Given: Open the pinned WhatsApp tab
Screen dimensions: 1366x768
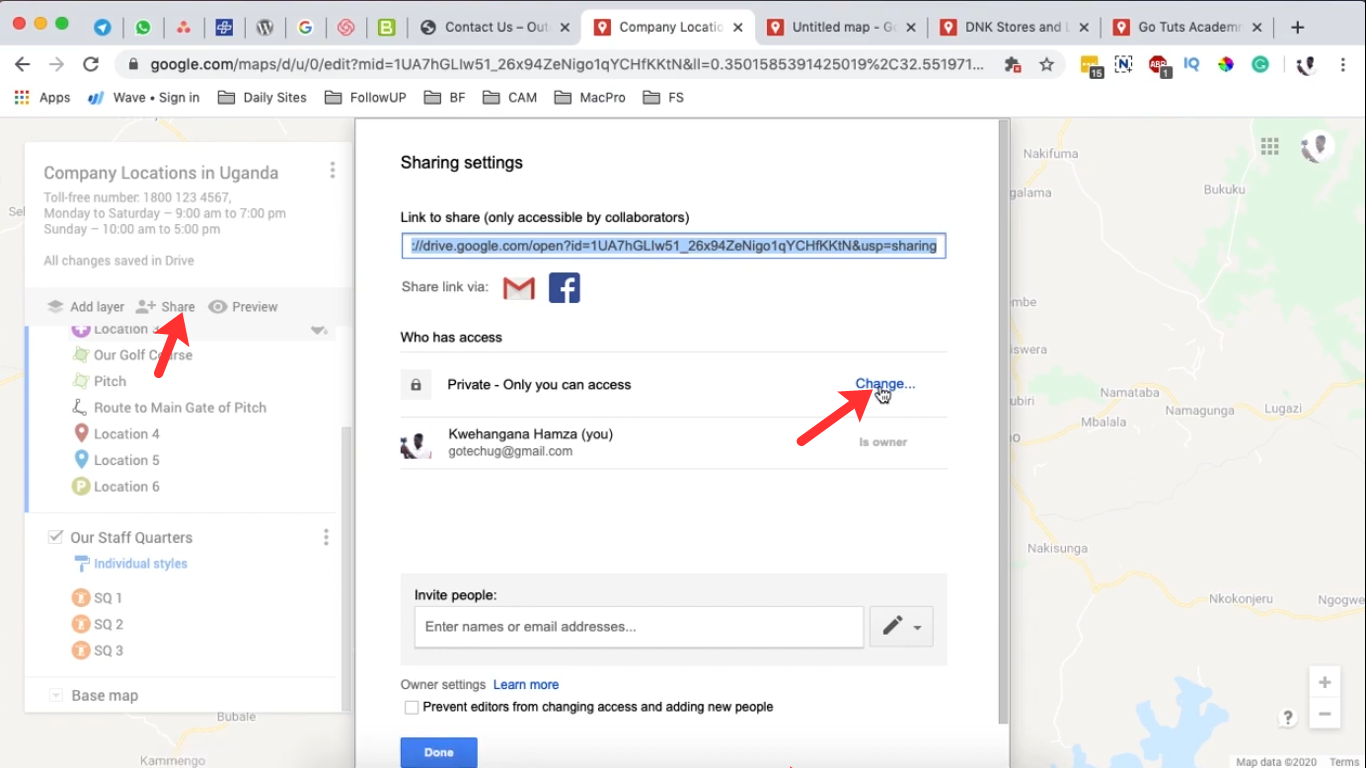Looking at the screenshot, I should pyautogui.click(x=143, y=27).
